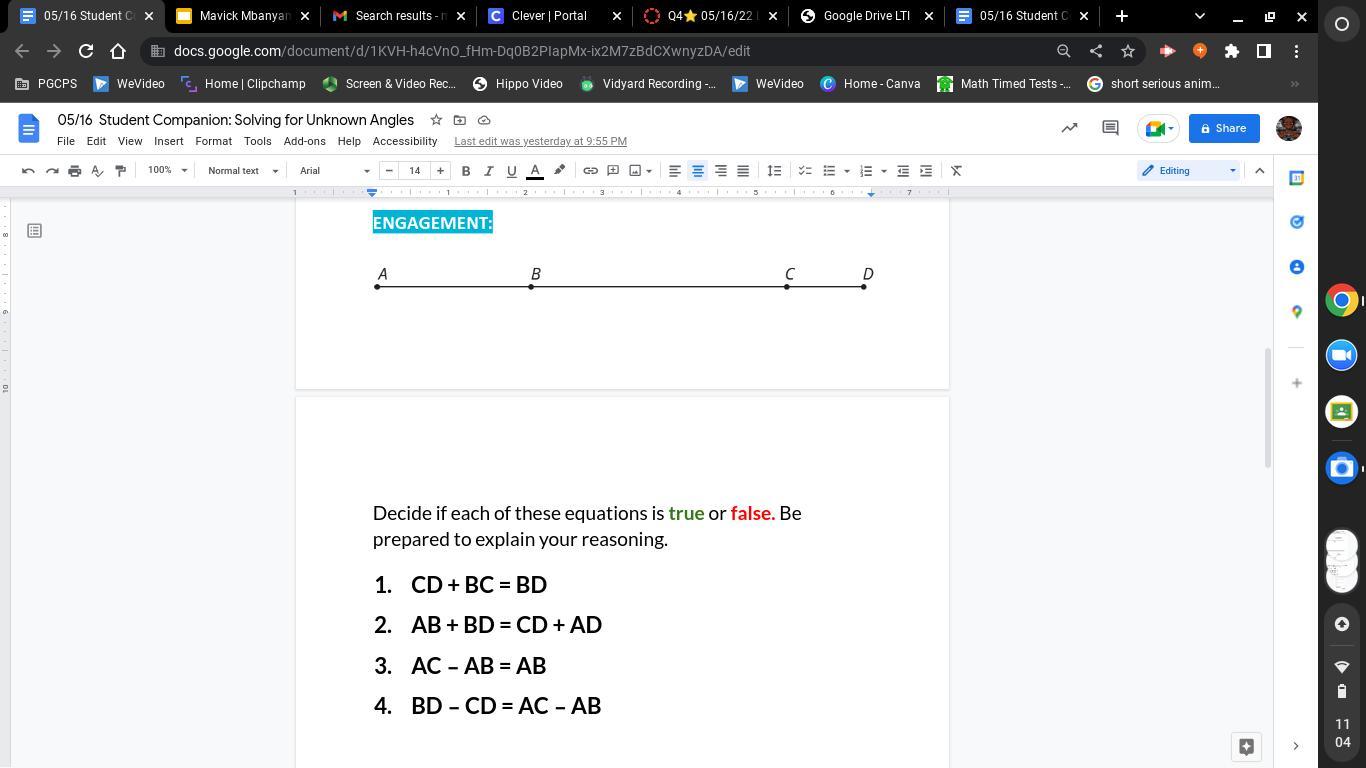This screenshot has width=1366, height=768.
Task: Click the font size field showing 14
Action: pyautogui.click(x=414, y=171)
